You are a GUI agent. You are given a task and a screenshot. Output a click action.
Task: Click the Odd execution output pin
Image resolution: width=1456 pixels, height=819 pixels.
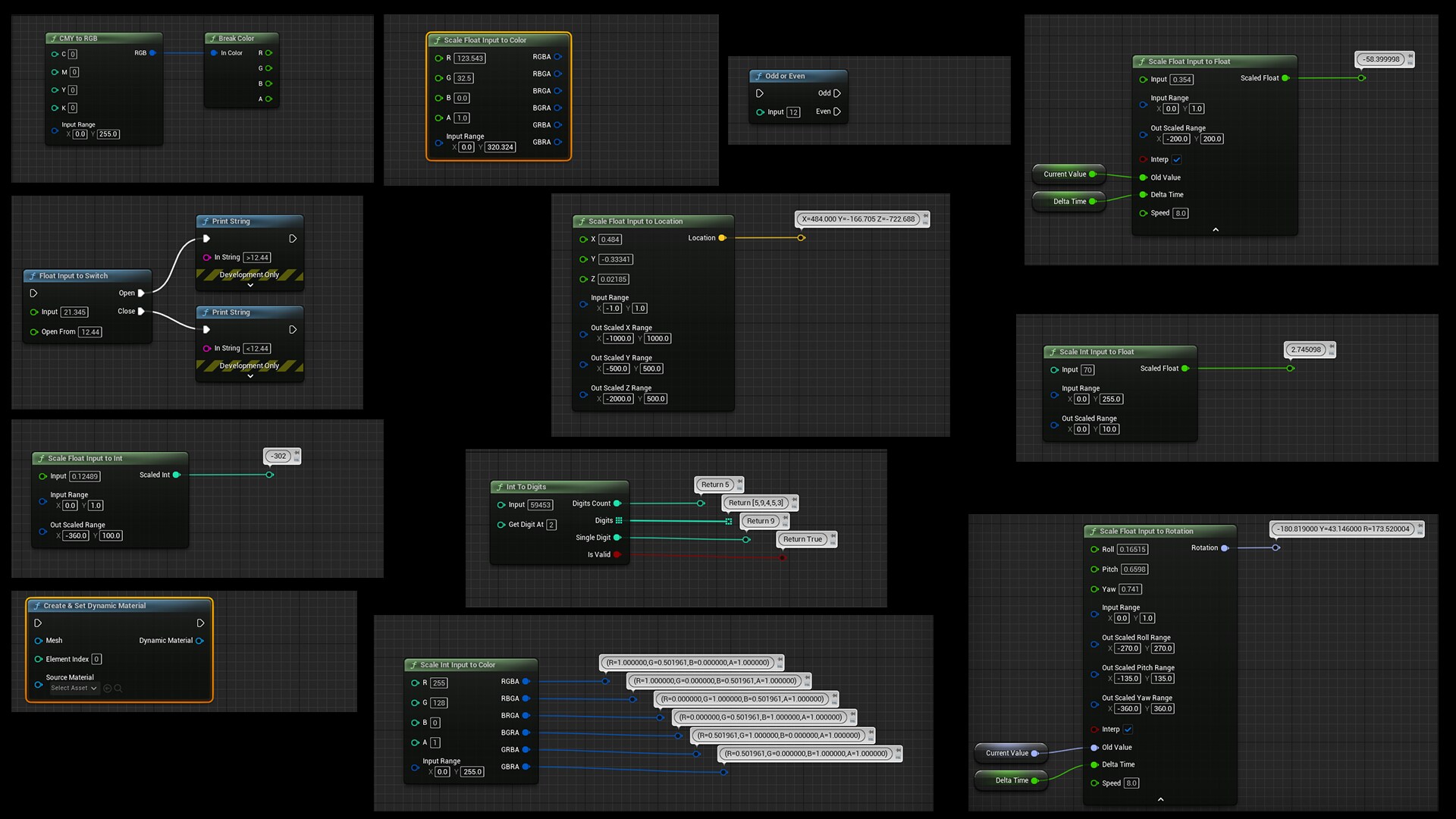tap(837, 93)
